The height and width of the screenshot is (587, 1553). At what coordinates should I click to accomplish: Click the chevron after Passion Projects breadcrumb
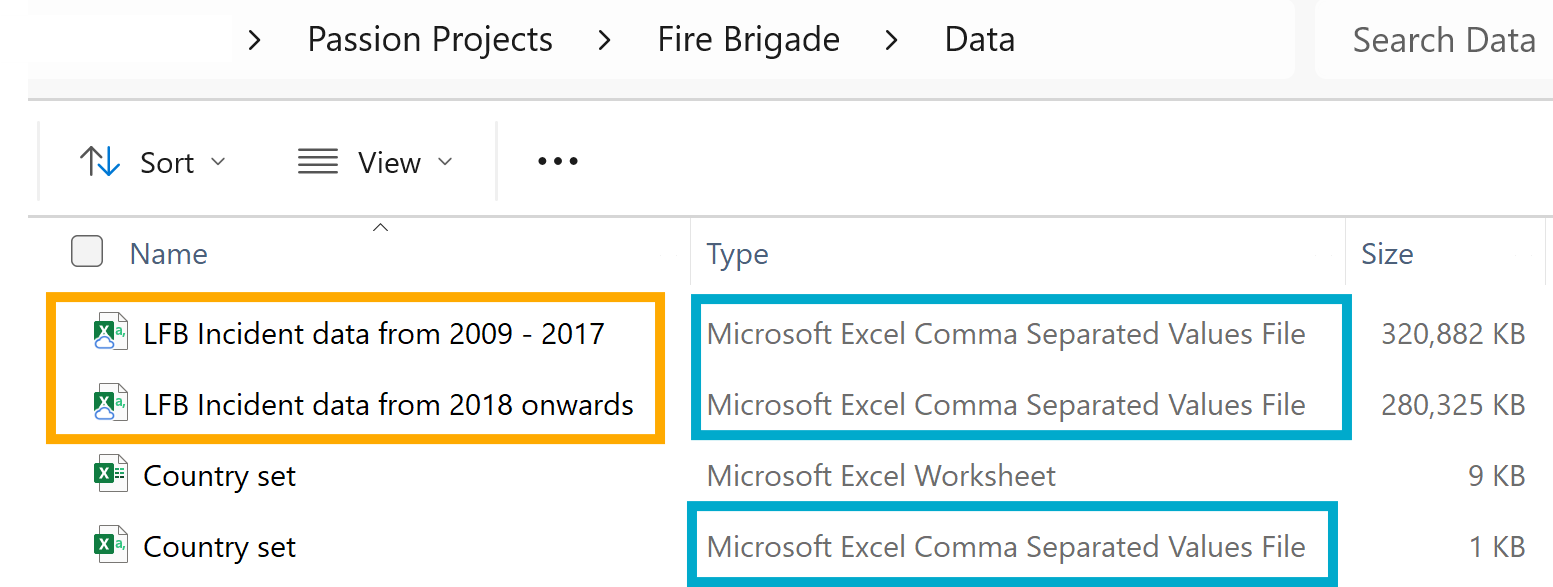pyautogui.click(x=604, y=41)
